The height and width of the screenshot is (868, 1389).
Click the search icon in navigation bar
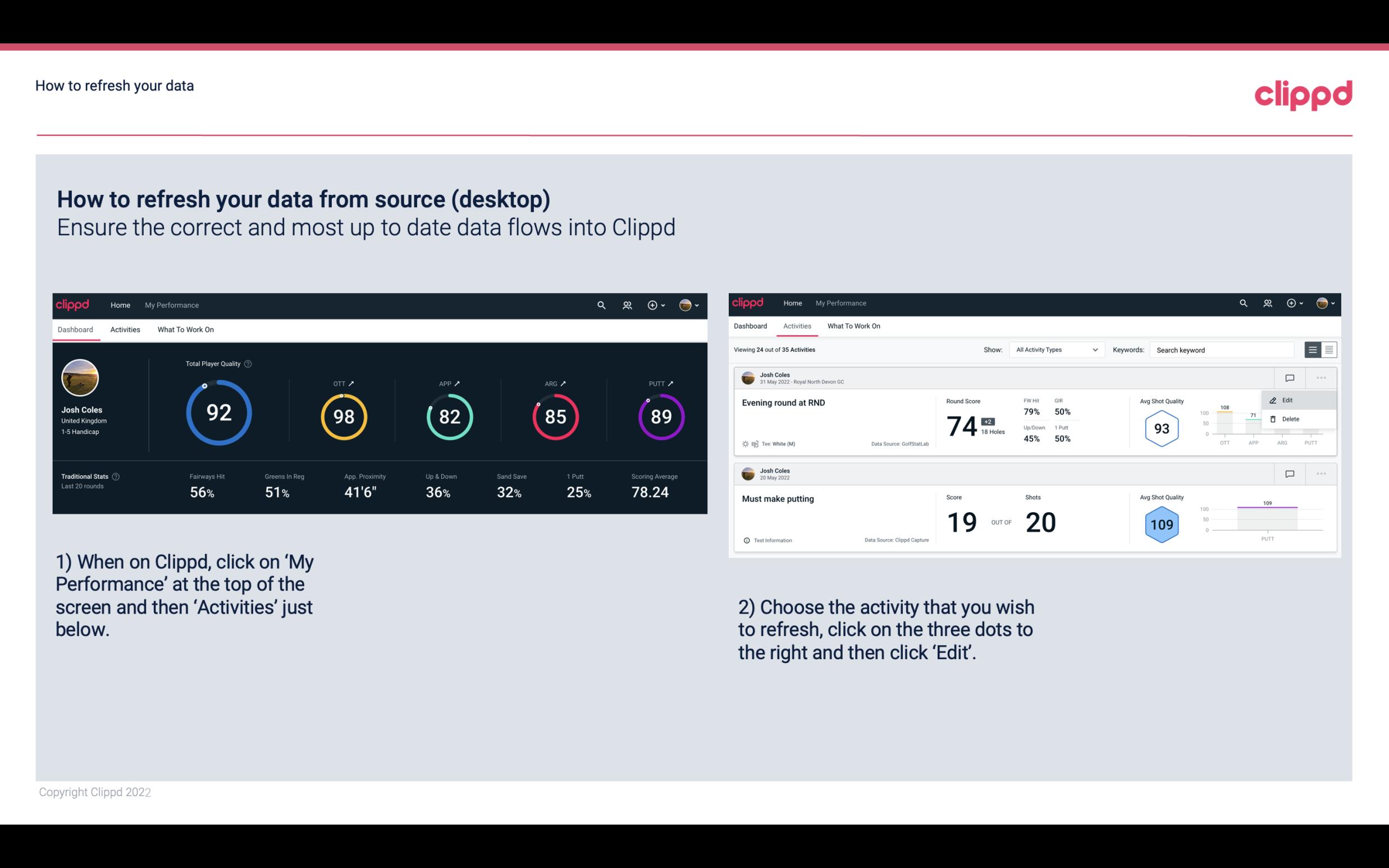click(x=600, y=305)
